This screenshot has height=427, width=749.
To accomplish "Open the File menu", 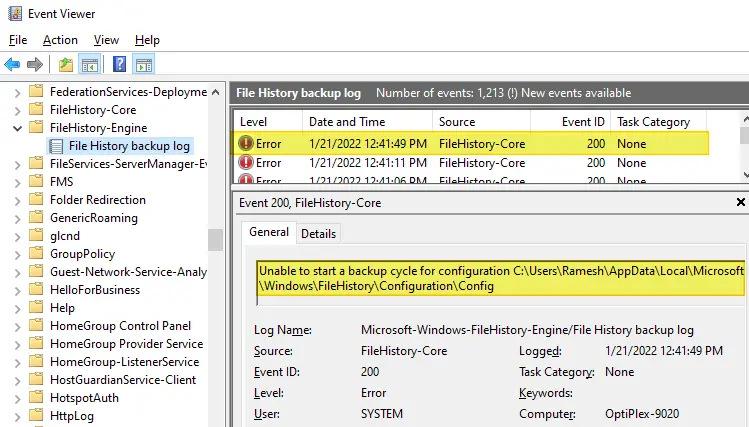I will (x=18, y=40).
